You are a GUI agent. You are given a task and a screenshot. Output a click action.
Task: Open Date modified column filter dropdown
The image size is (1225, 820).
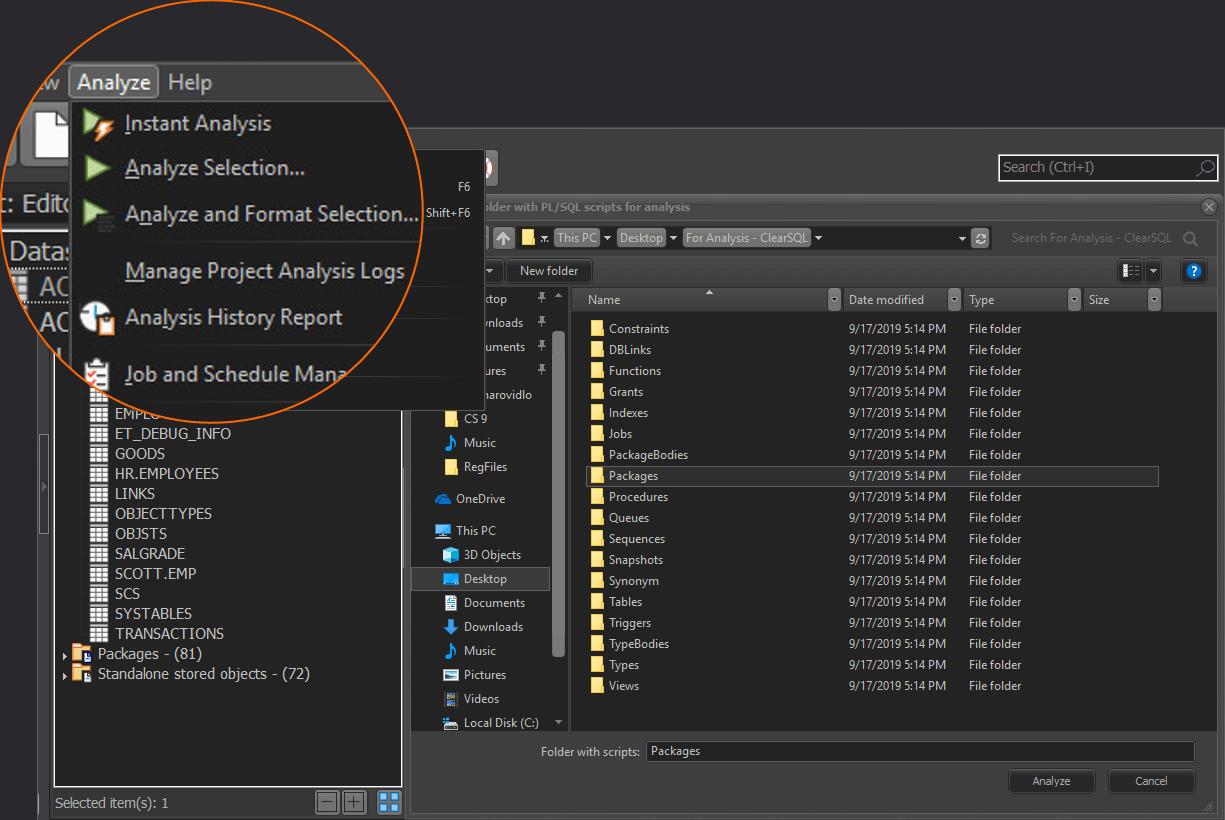pyautogui.click(x=955, y=300)
